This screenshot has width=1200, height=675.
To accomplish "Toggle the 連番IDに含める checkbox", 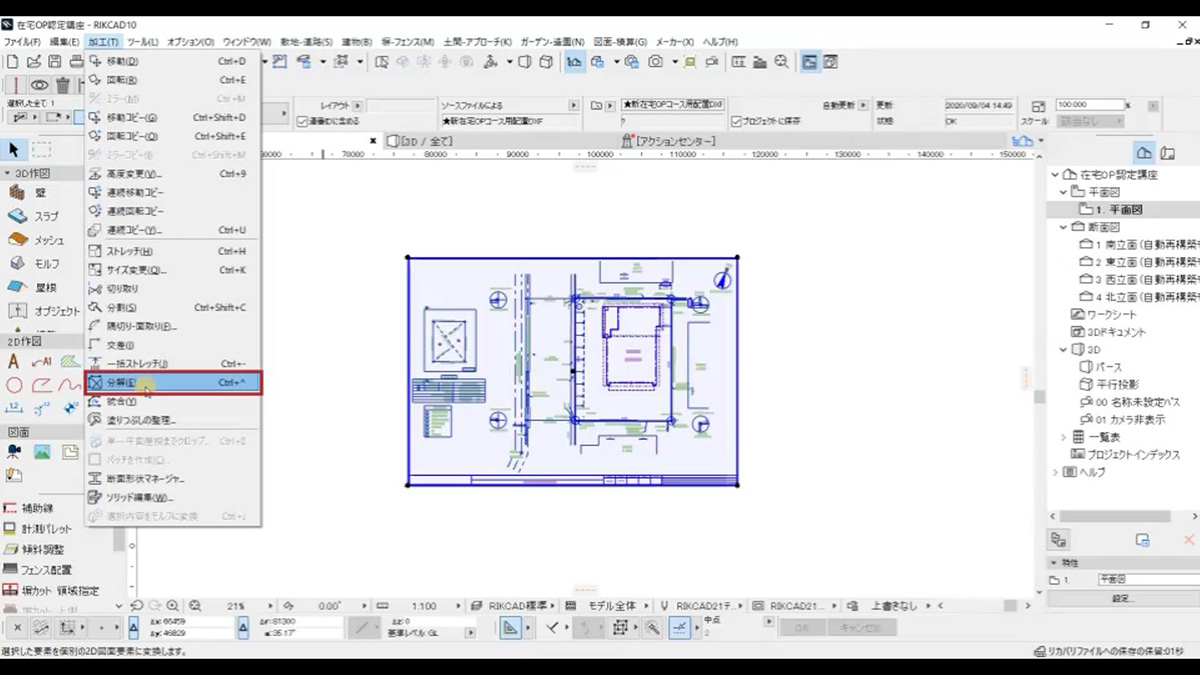I will coord(302,121).
